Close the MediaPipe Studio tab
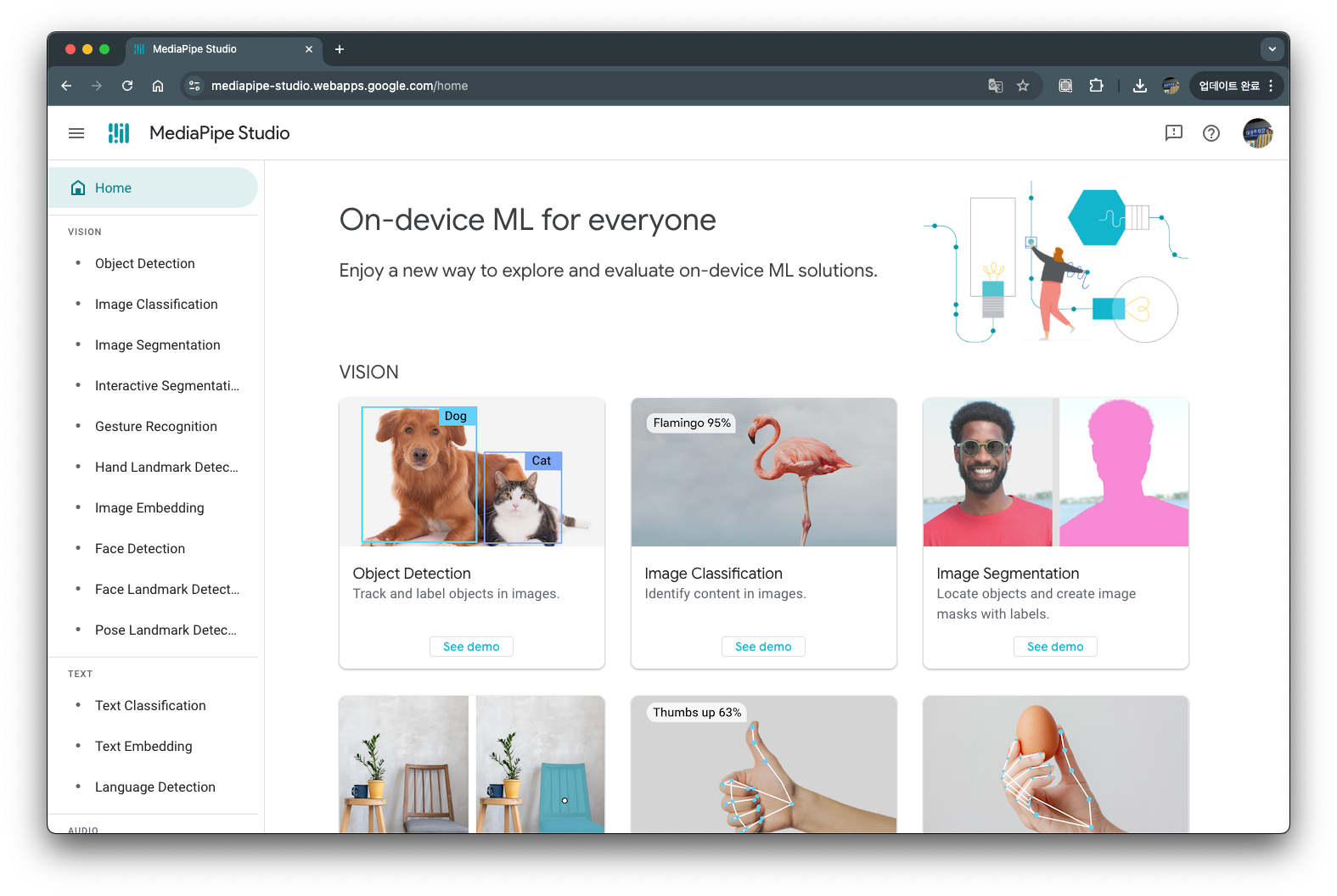Screen dimensions: 1337x896 [309, 49]
